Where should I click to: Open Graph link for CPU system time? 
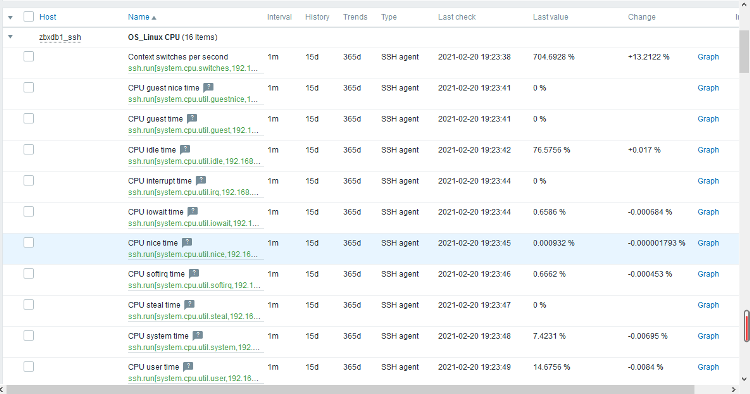point(708,336)
